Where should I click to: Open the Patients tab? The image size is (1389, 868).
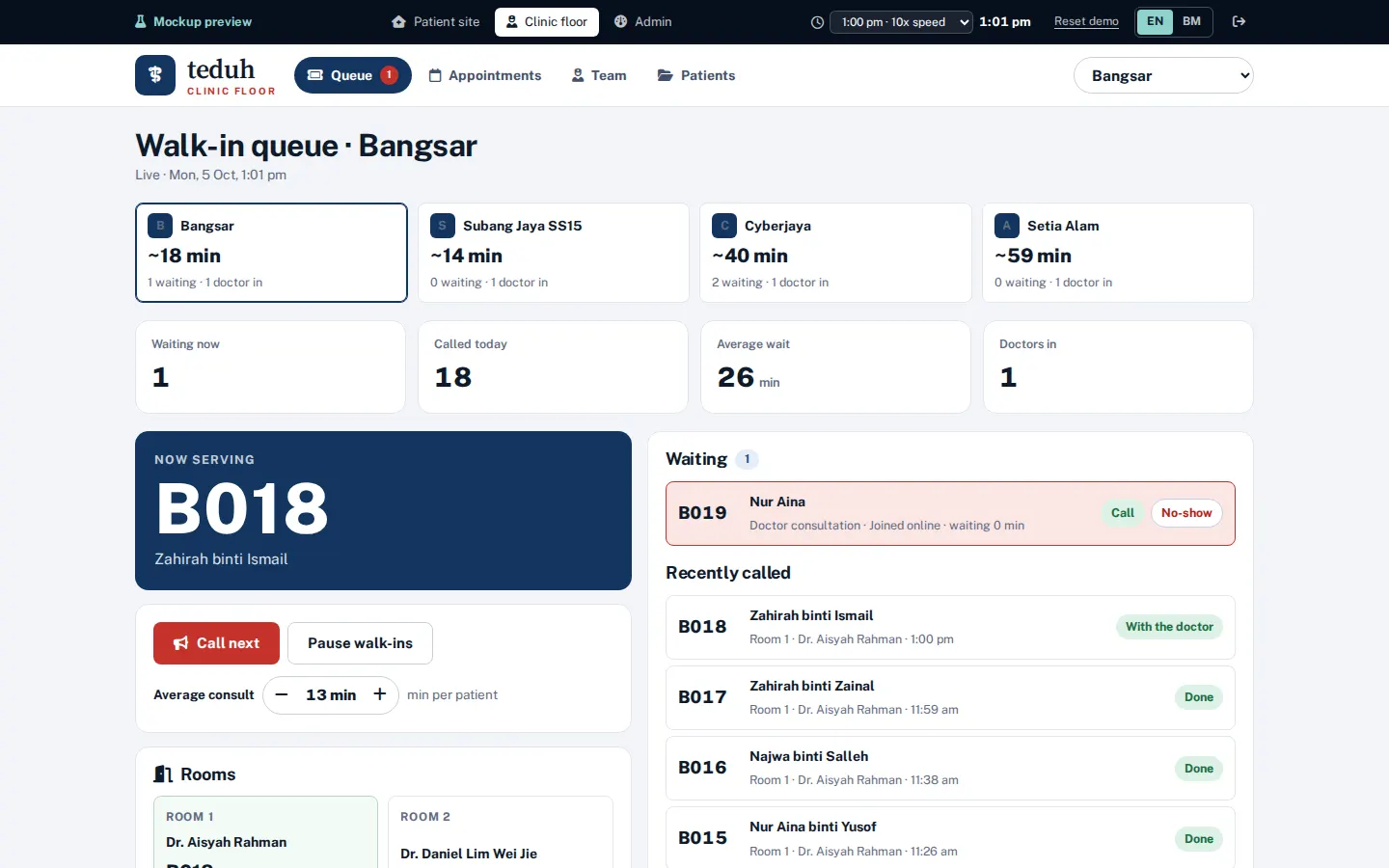[x=696, y=75]
